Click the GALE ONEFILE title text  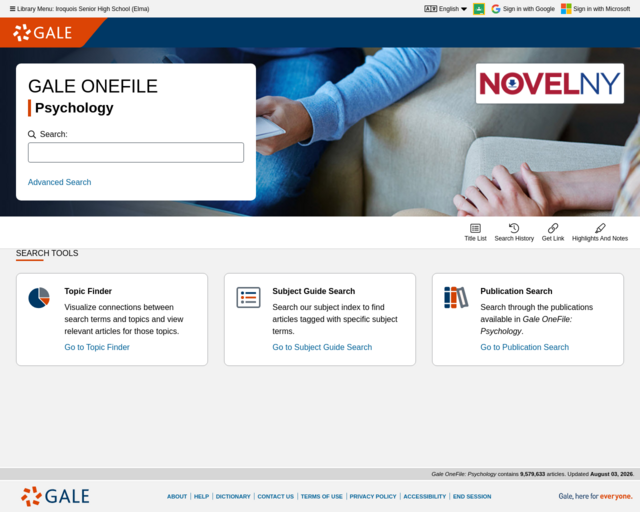point(93,86)
